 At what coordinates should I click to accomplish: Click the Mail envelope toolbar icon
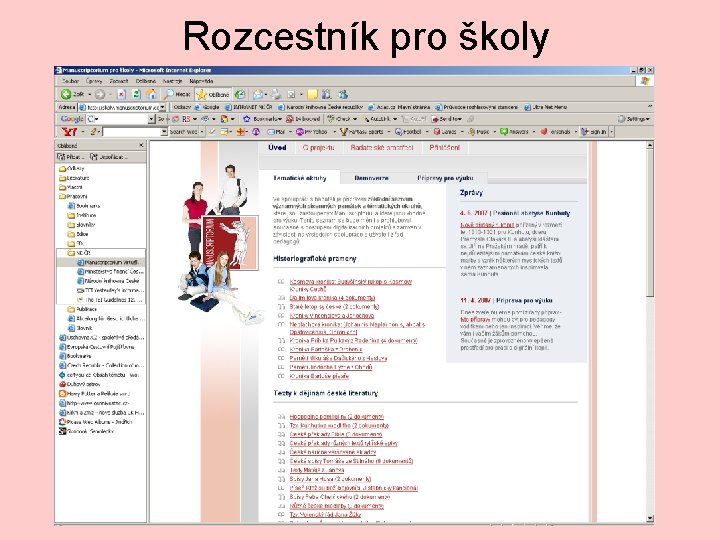pos(258,94)
